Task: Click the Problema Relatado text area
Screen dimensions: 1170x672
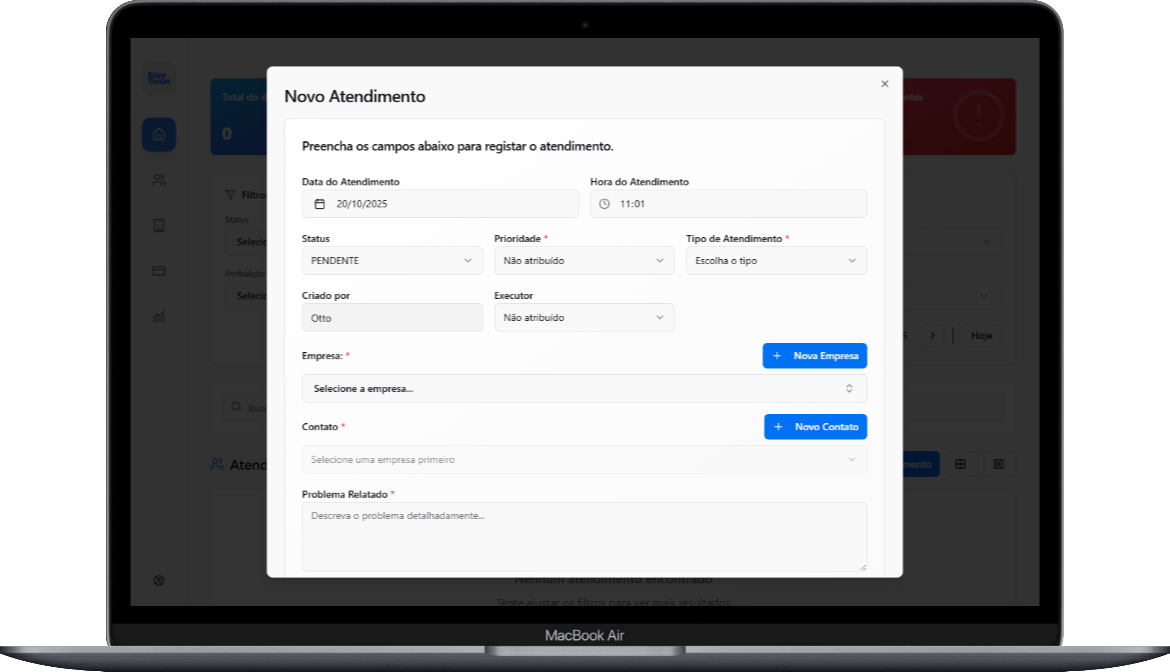Action: (584, 537)
